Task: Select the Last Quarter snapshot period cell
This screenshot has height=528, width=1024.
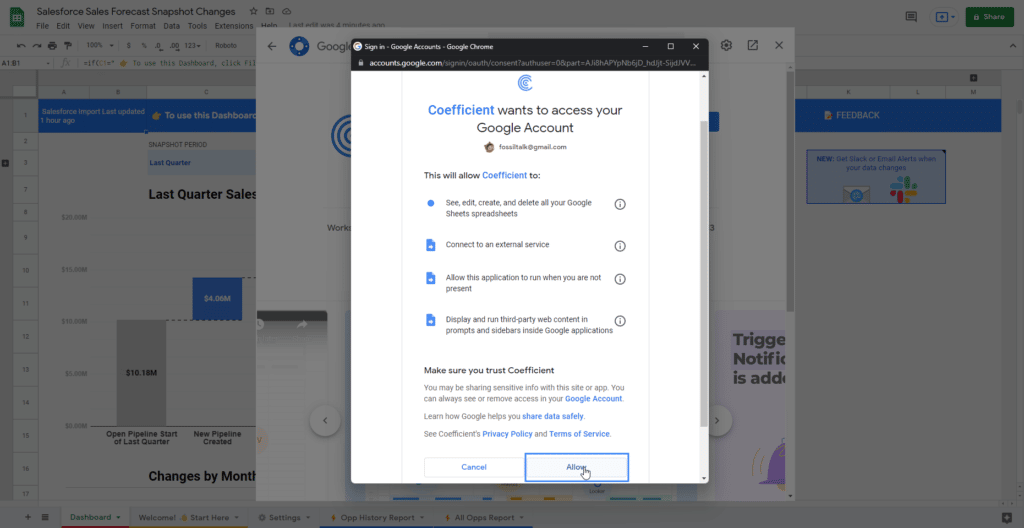Action: pos(202,163)
